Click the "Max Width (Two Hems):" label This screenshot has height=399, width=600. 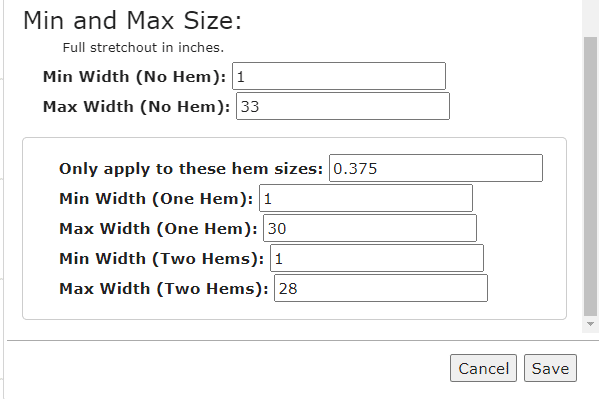point(163,288)
